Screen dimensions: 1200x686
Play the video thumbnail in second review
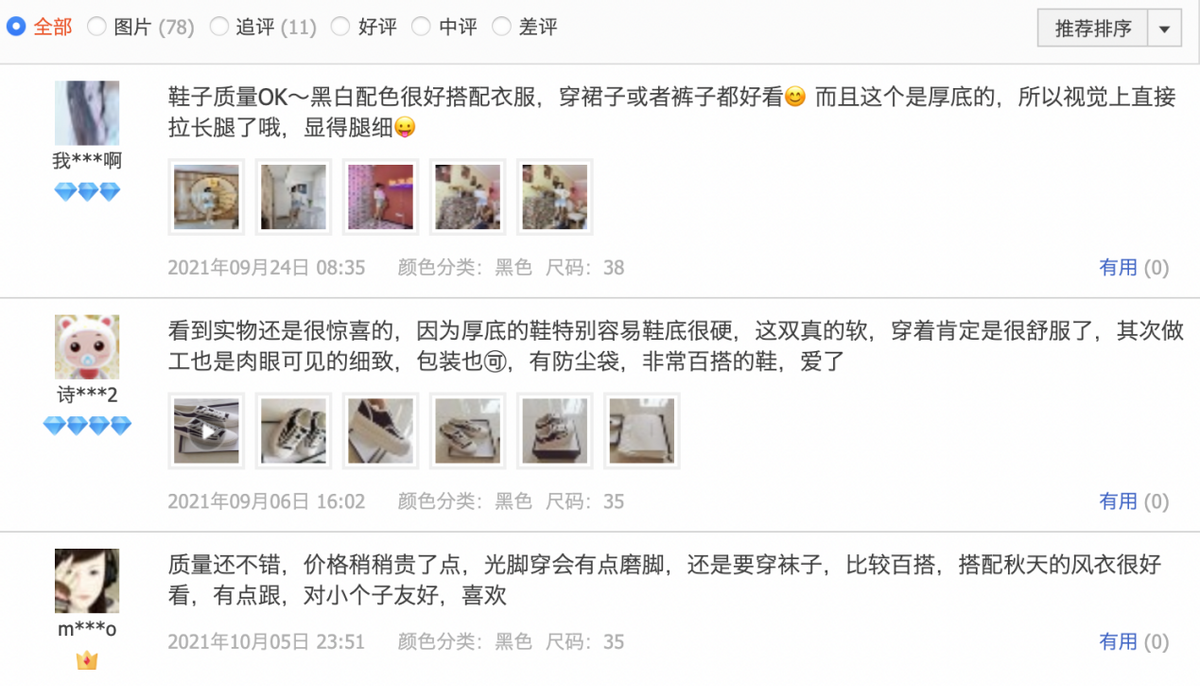pos(207,431)
